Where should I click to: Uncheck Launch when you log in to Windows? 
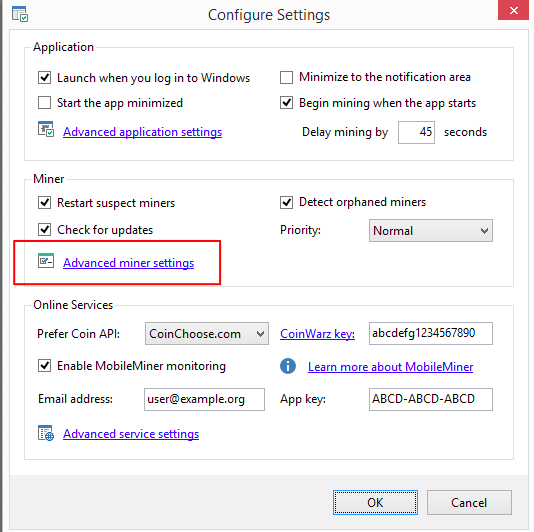point(45,78)
